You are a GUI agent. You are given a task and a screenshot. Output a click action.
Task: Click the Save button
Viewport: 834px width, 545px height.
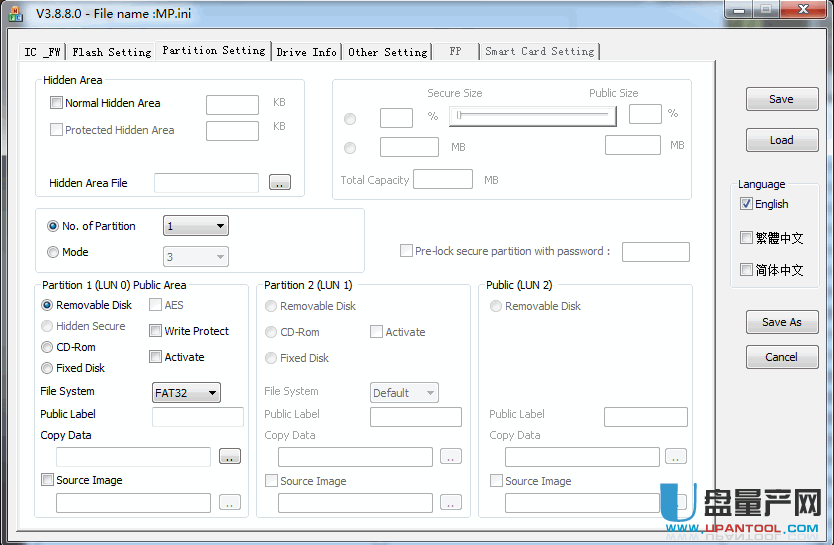point(781,99)
